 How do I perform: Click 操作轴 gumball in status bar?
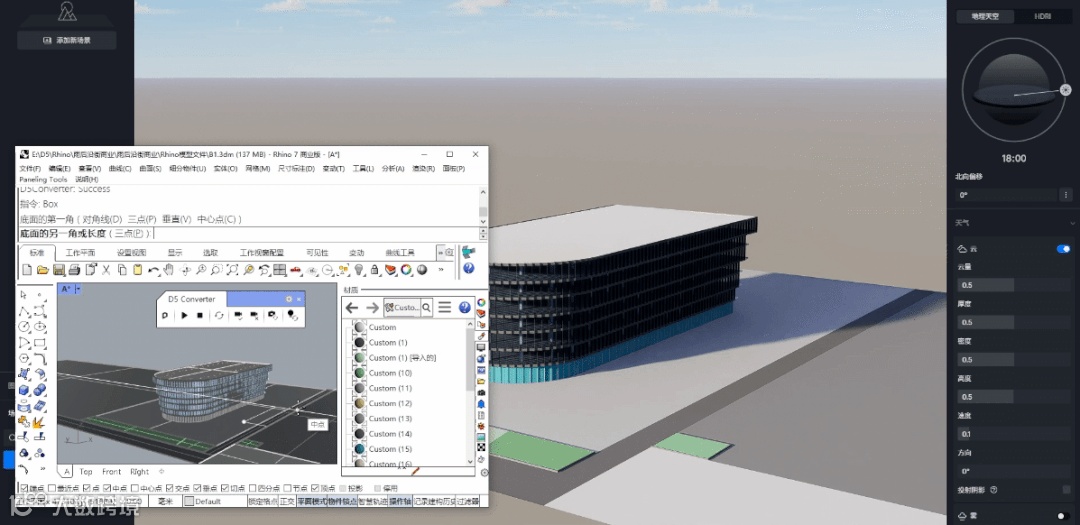399,502
